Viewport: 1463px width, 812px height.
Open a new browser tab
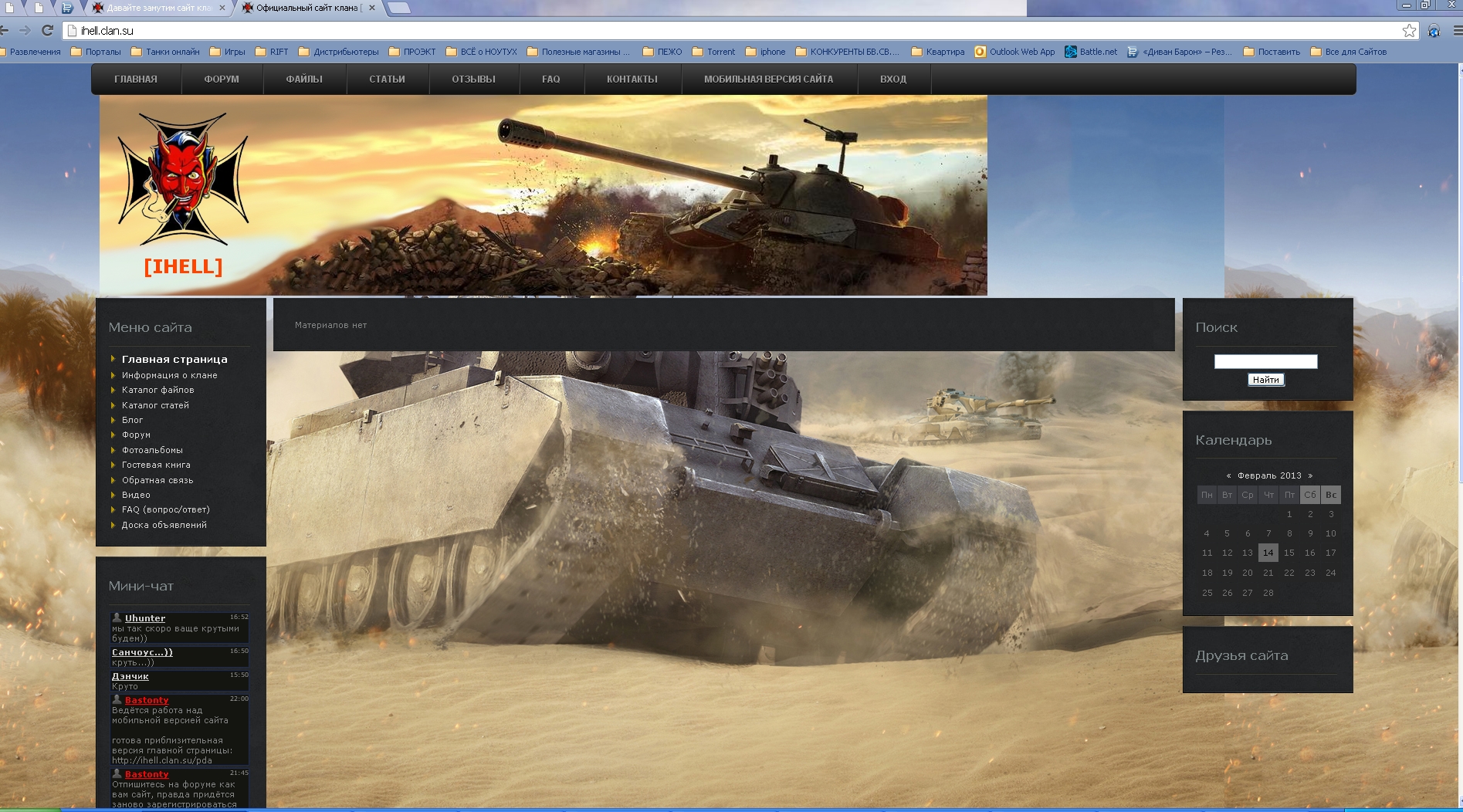tap(398, 8)
